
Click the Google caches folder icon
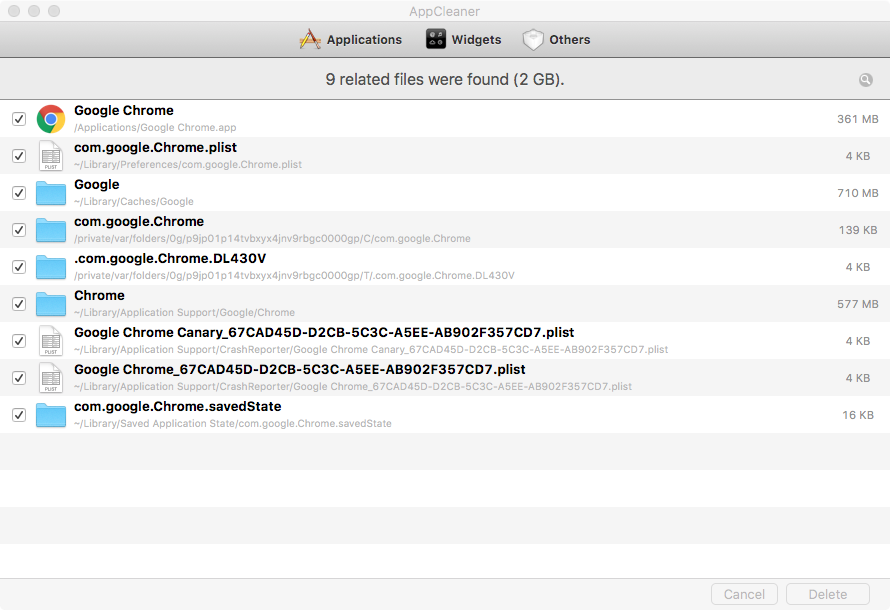coord(51,193)
